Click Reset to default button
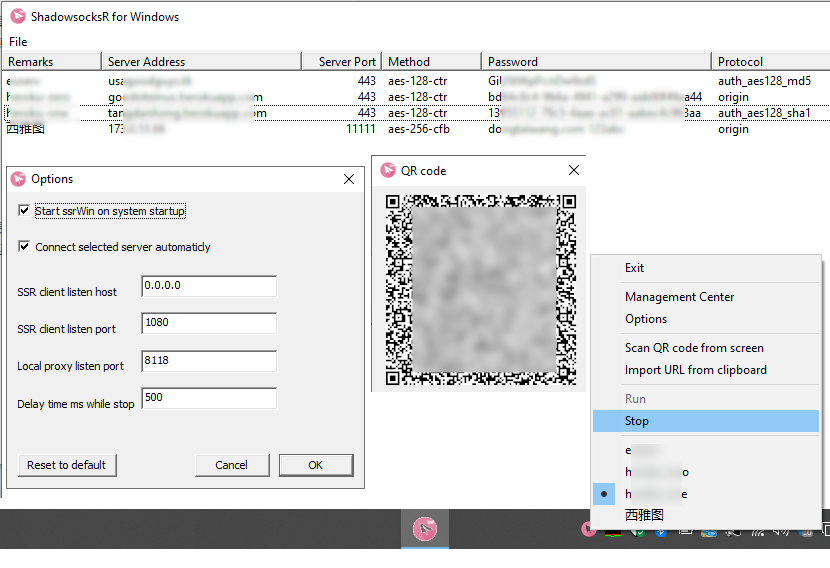The image size is (830, 568). (67, 465)
